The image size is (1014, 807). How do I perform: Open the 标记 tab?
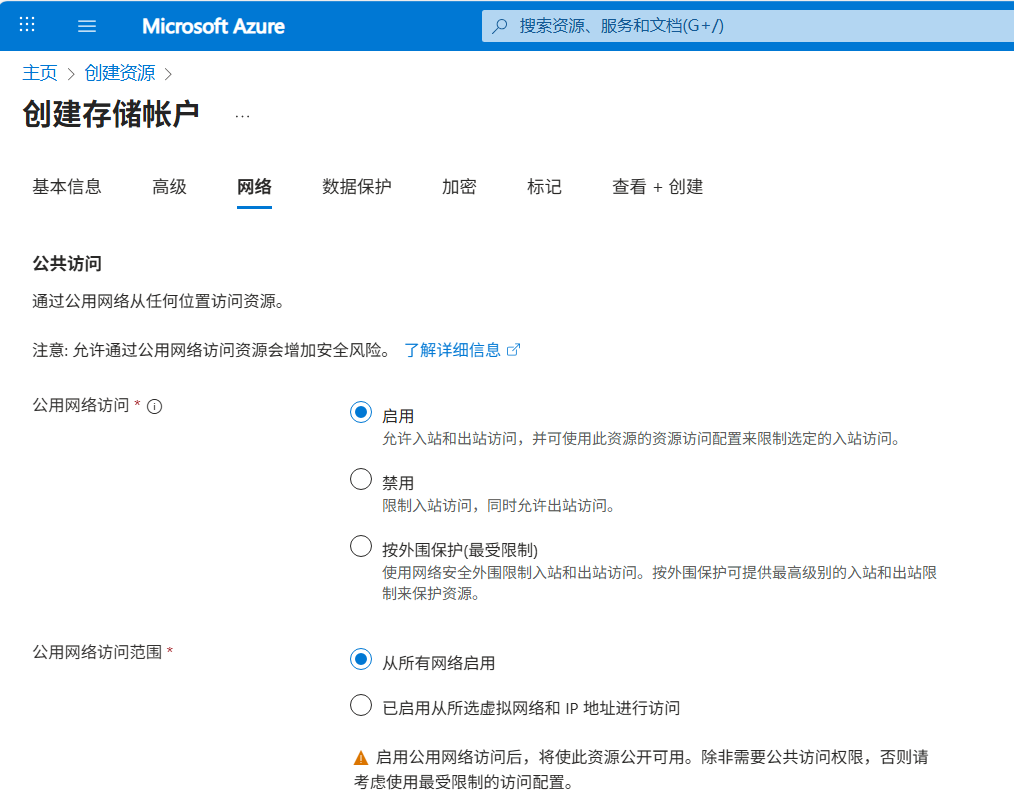(x=544, y=187)
